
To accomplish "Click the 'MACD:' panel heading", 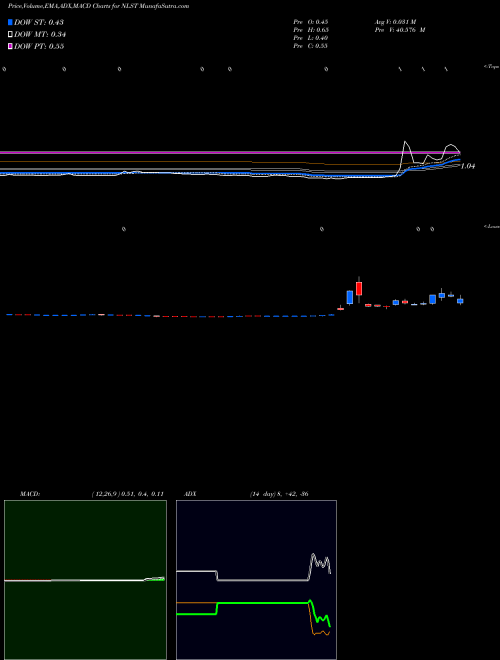I will pos(30,494).
